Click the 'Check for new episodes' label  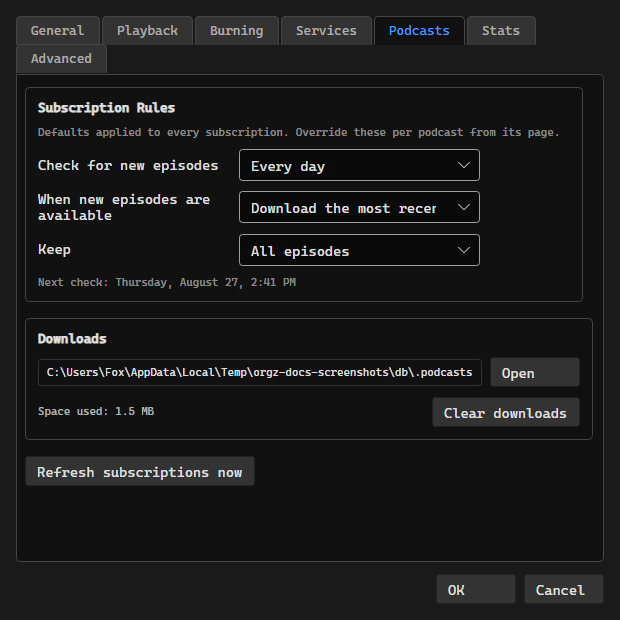(128, 165)
